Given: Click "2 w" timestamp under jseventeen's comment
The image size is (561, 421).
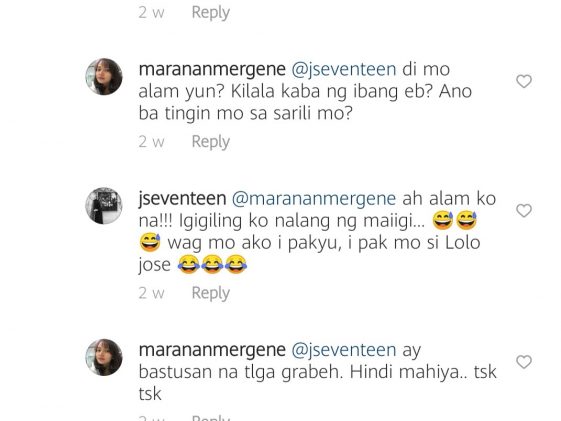Looking at the screenshot, I should point(151,293).
